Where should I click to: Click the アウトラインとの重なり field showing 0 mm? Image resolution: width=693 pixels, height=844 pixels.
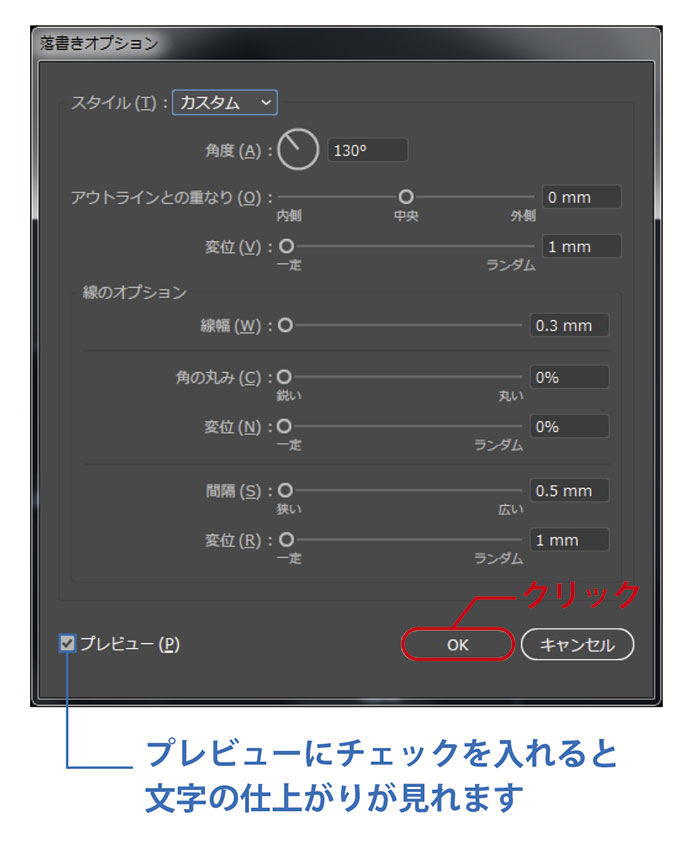pyautogui.click(x=582, y=197)
